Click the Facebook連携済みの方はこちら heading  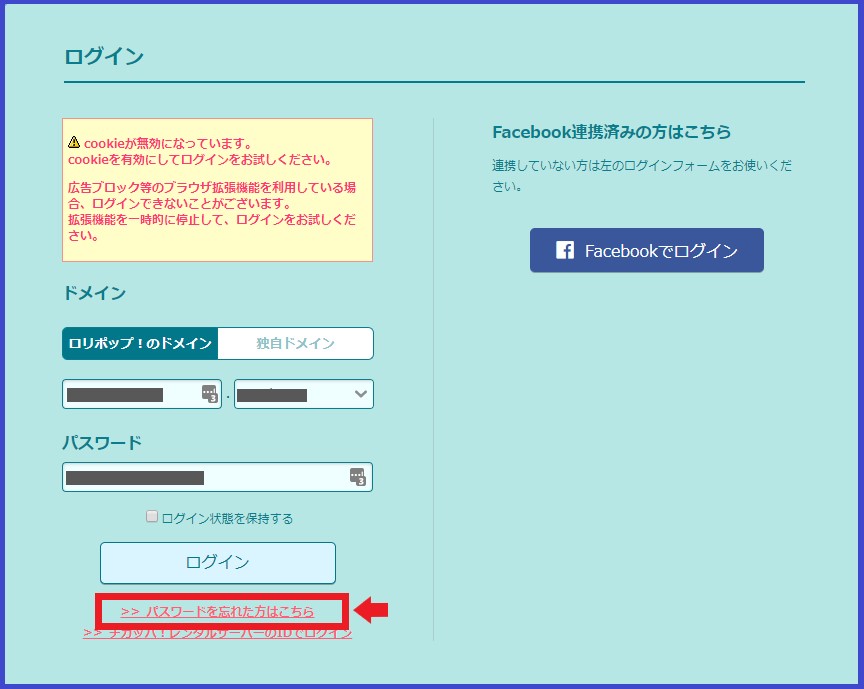(612, 132)
